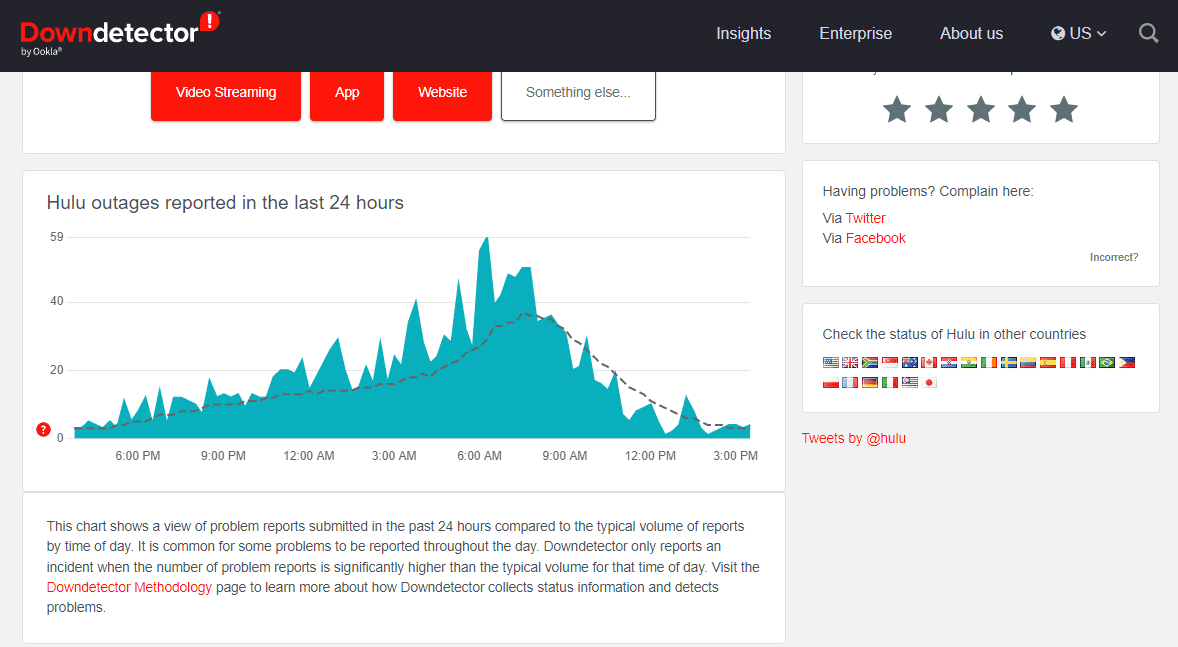This screenshot has width=1178, height=647.
Task: Choose the Brazil flag
Action: pyautogui.click(x=1106, y=363)
